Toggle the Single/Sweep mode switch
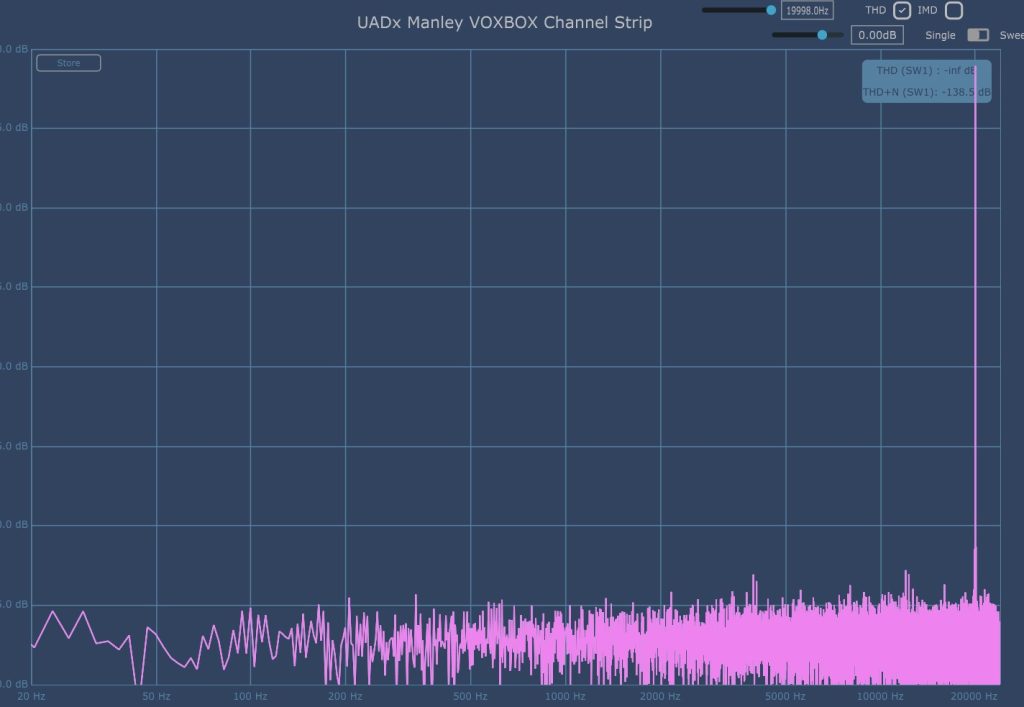 tap(977, 35)
